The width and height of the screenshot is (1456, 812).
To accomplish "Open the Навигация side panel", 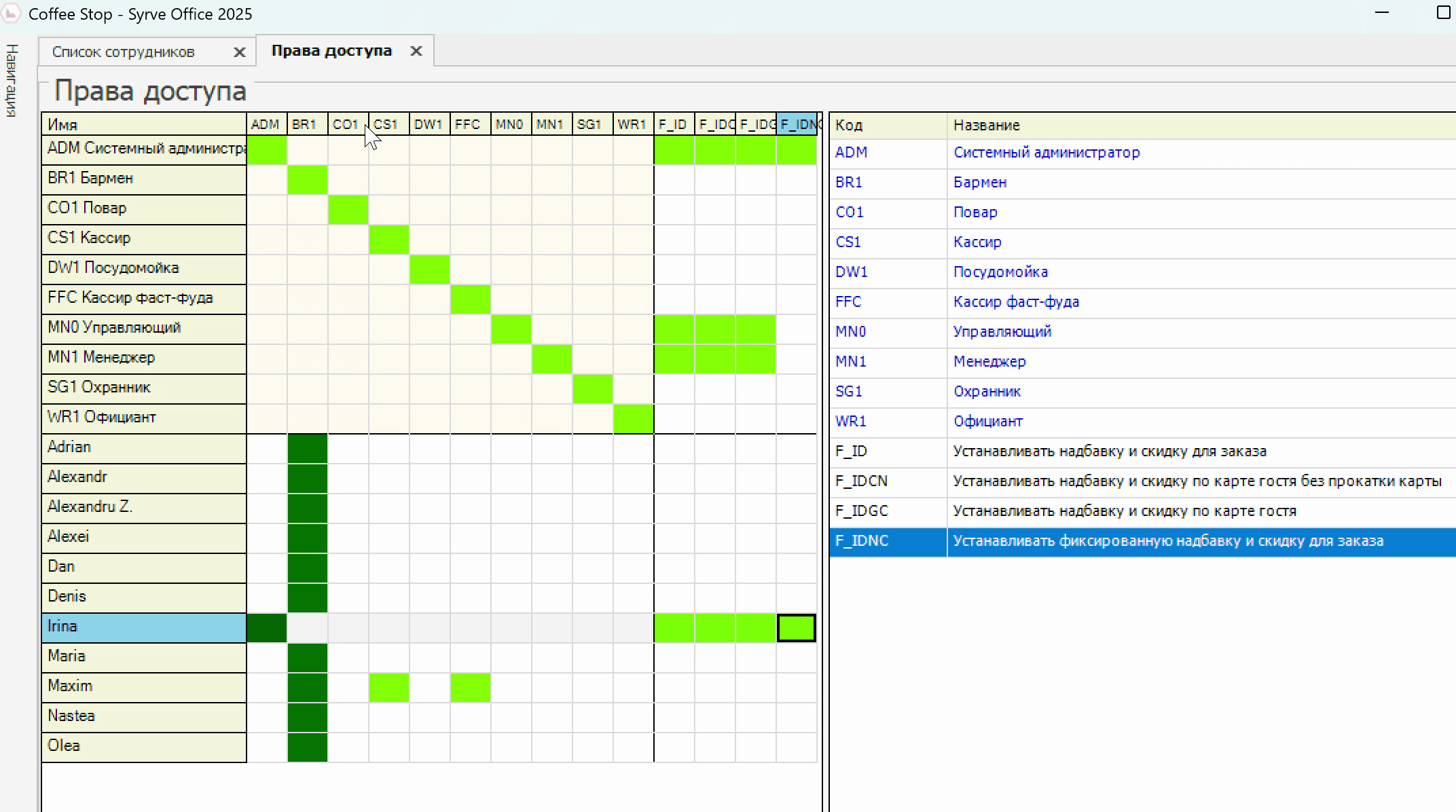I will click(x=12, y=80).
